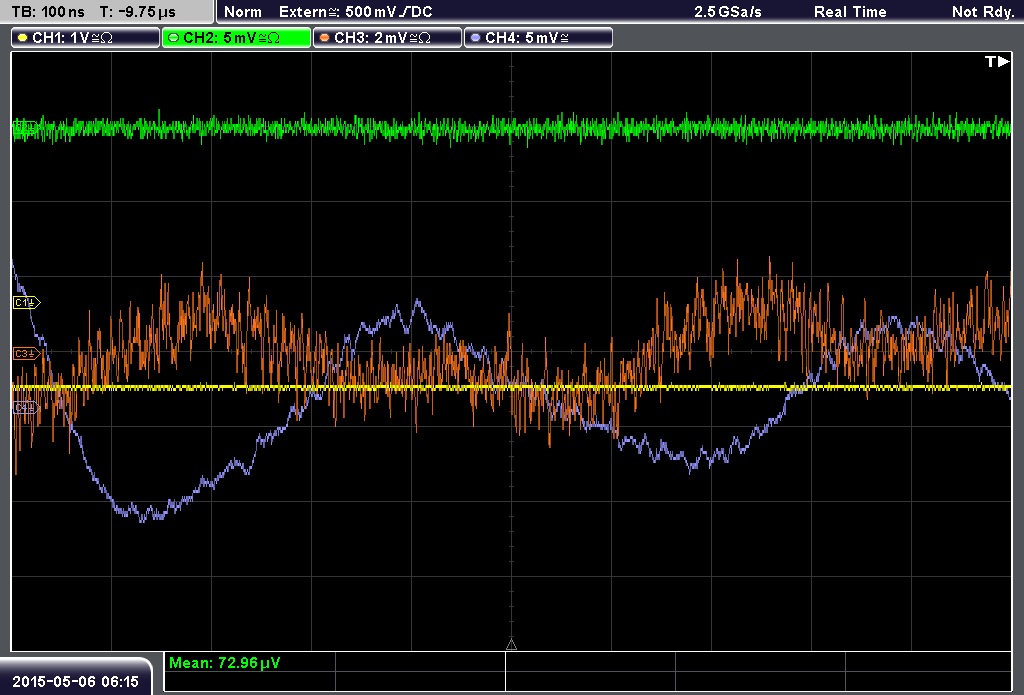The width and height of the screenshot is (1024, 695).
Task: Click the trigger time triangle at bottom
Action: (511, 645)
